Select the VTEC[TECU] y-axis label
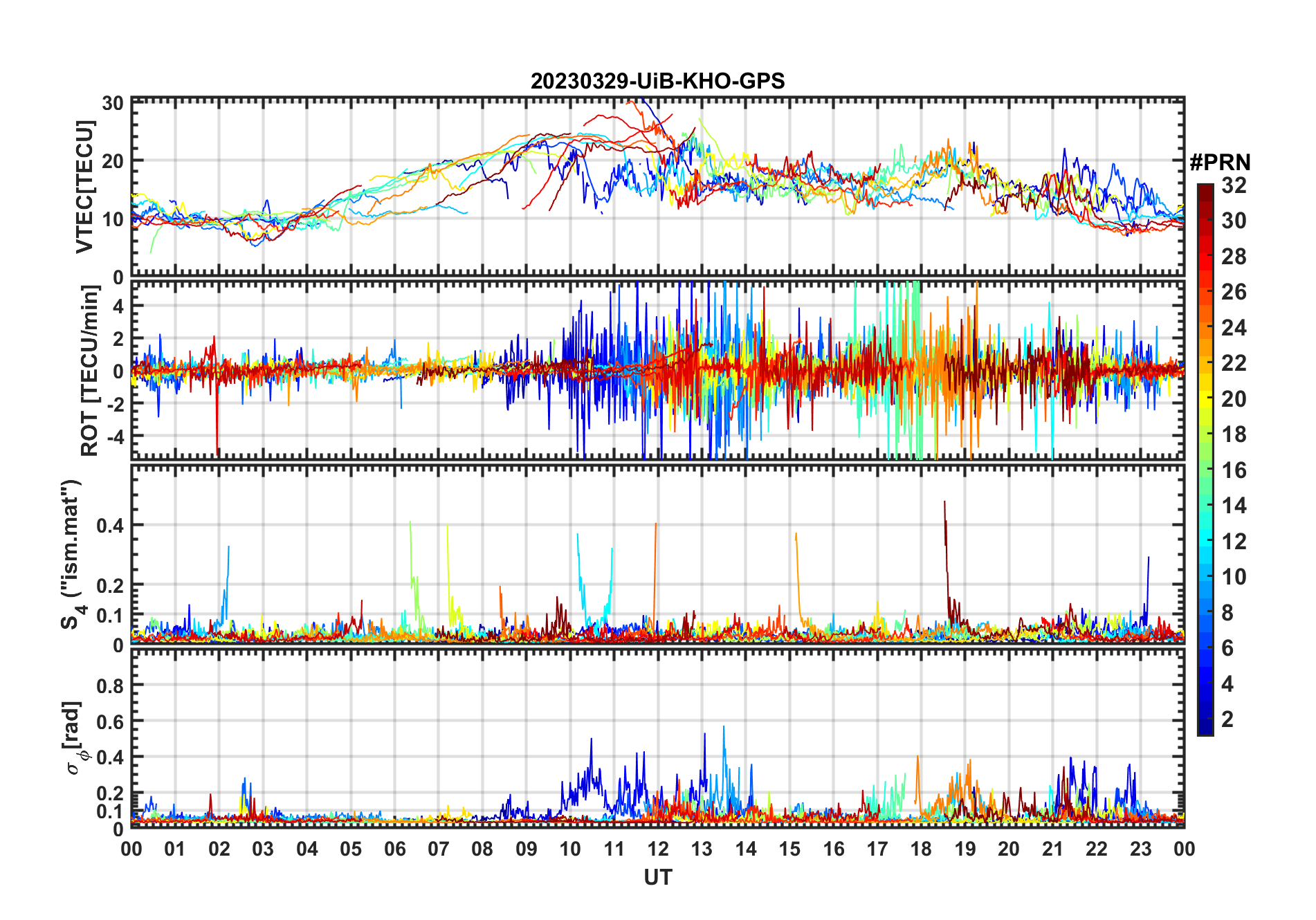The width and height of the screenshot is (1316, 920). pos(84,187)
